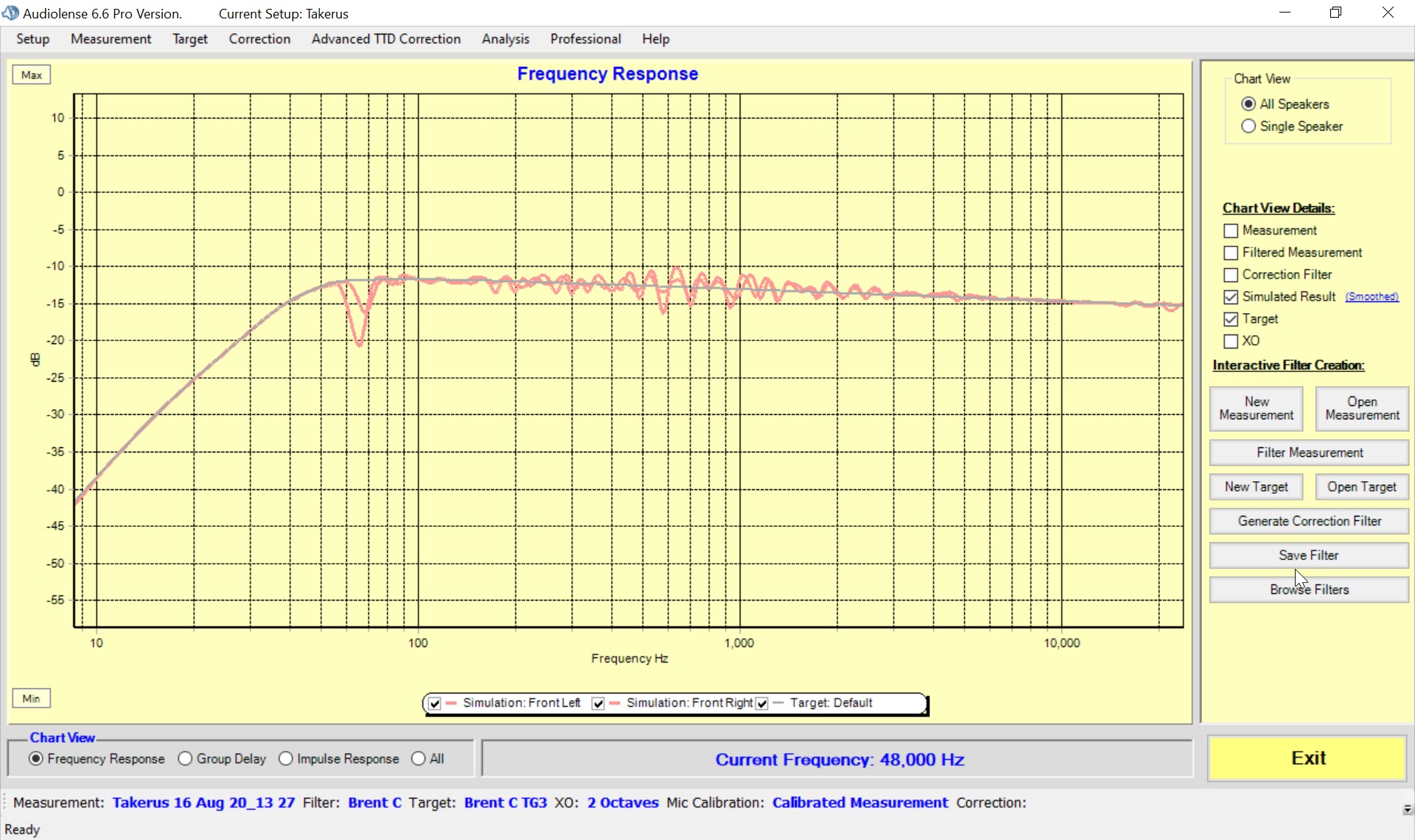Click the Audiolense app icon in title bar

[10, 13]
